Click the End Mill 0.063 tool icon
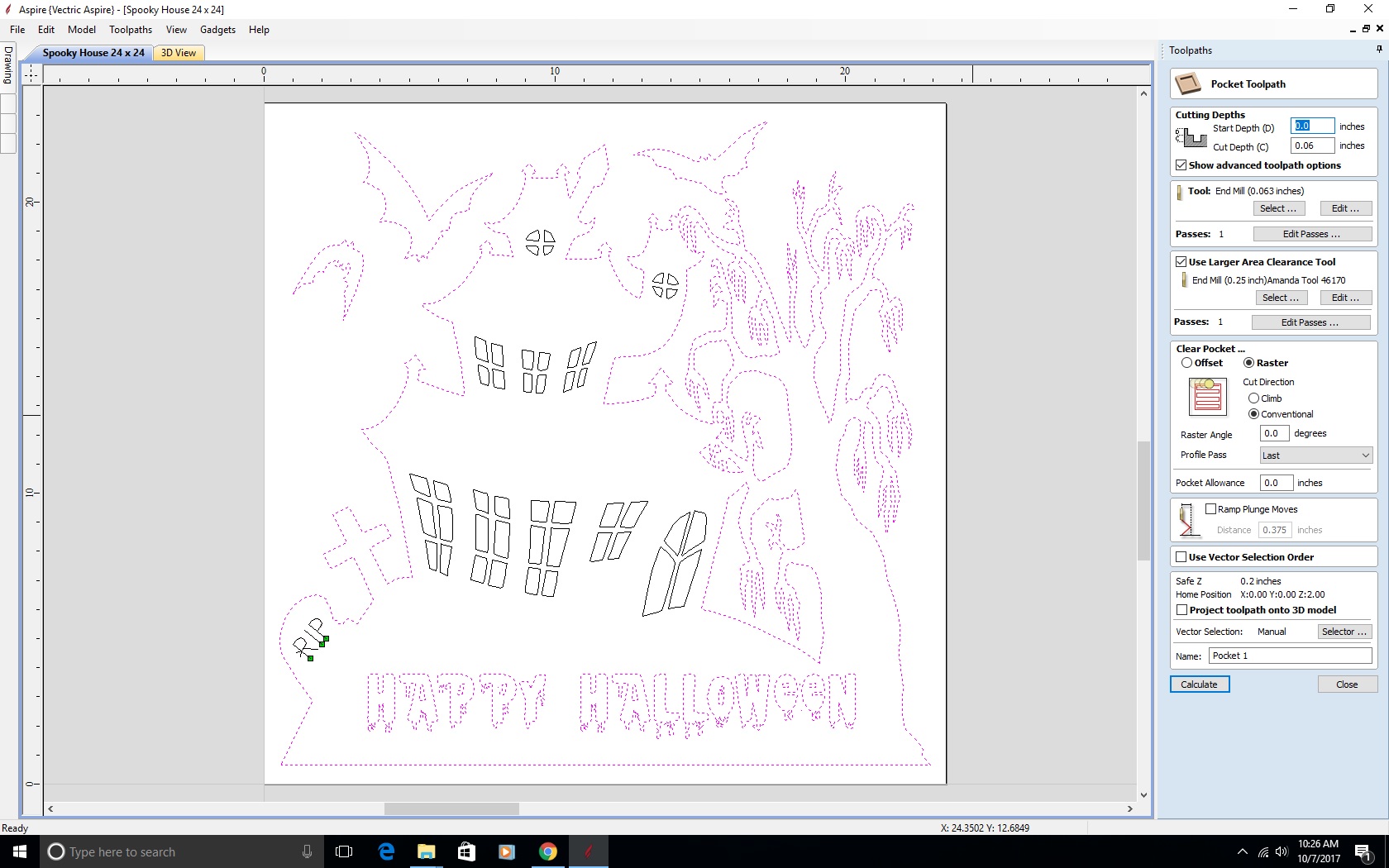The image size is (1389, 868). [x=1180, y=192]
